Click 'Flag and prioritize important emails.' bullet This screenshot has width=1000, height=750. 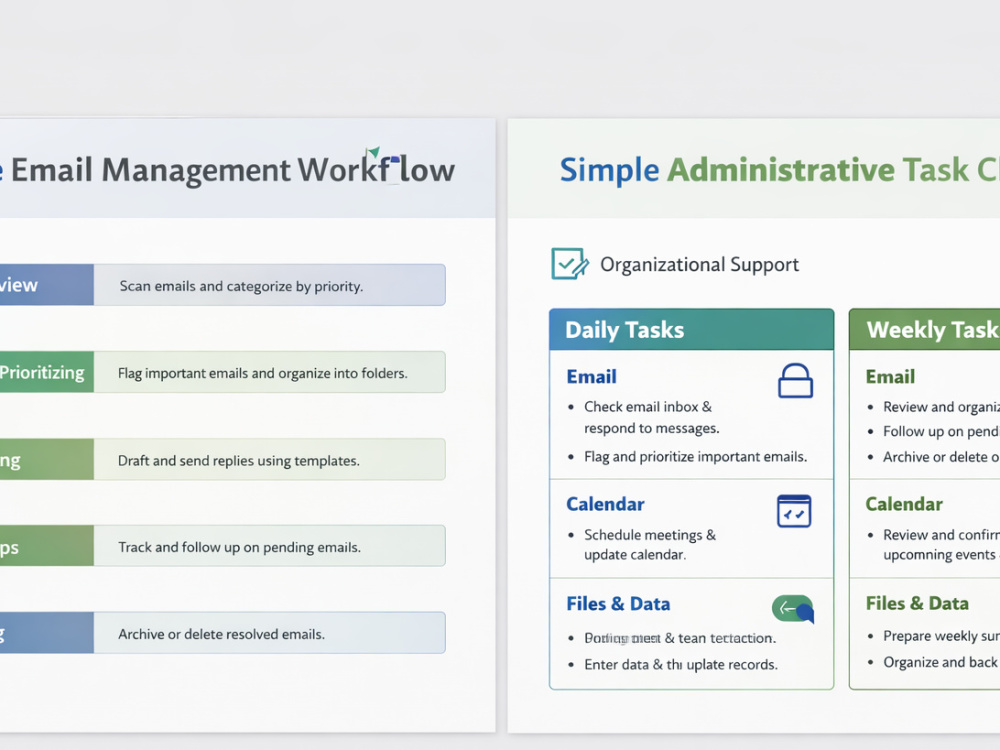[x=695, y=457]
